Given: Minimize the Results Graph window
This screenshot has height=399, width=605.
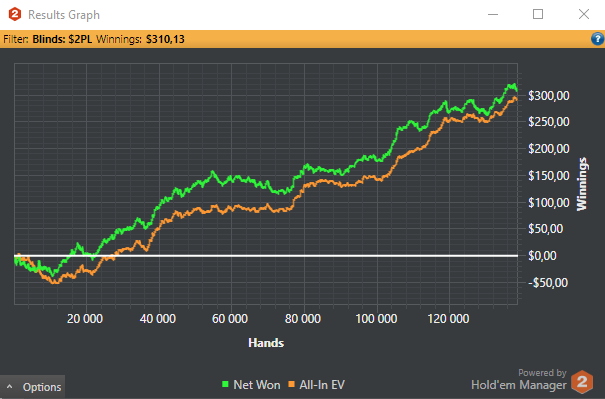Looking at the screenshot, I should (493, 15).
